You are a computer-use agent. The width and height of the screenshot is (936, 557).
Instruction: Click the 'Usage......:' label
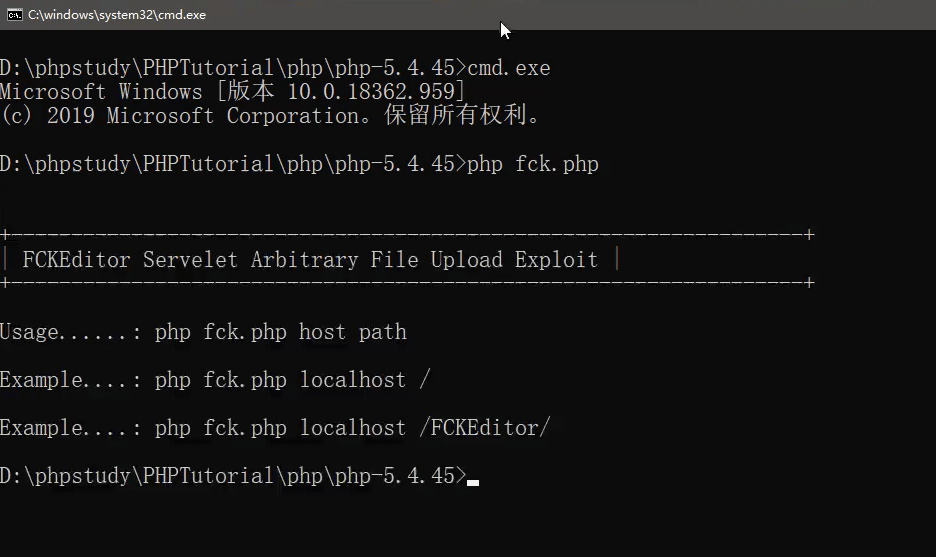pos(70,332)
